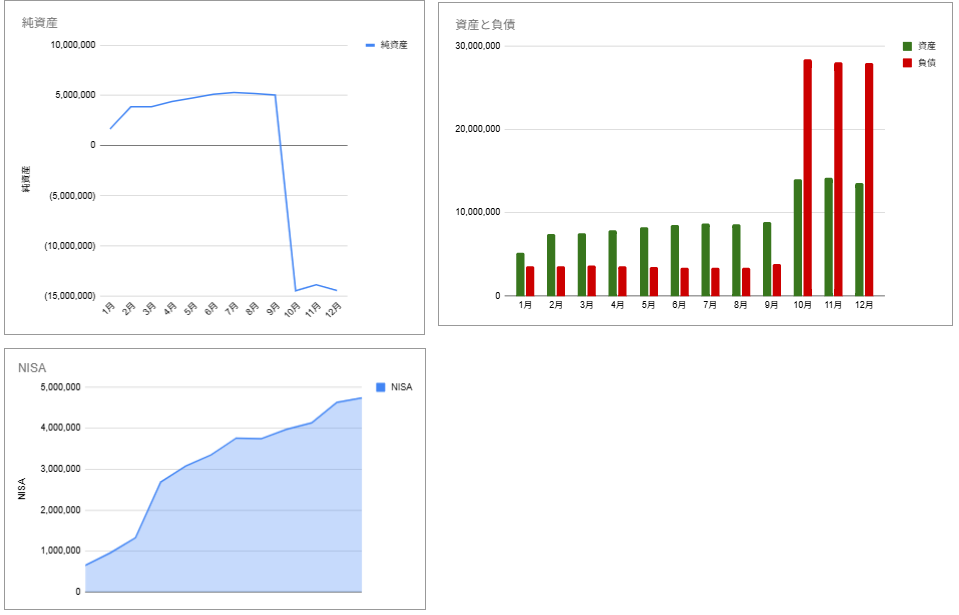The height and width of the screenshot is (615, 959).
Task: Click the blue NISA legend swatch
Action: [380, 387]
